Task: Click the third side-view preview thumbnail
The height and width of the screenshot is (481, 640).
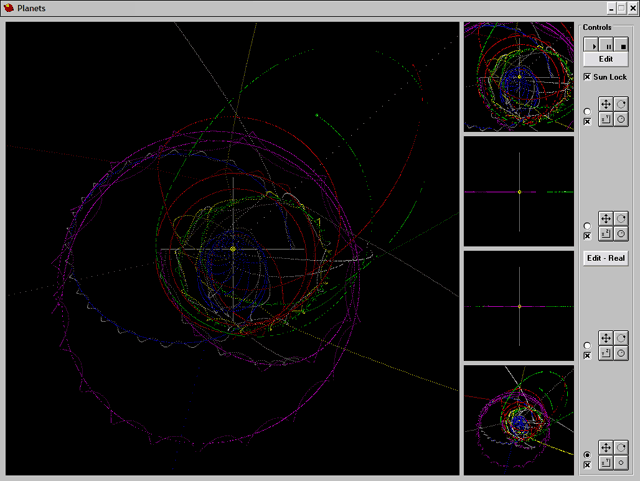Action: (519, 306)
